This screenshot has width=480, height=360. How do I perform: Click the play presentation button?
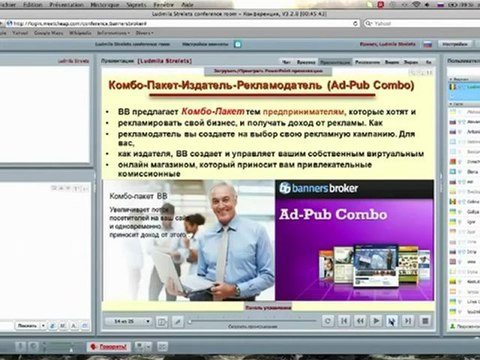coord(376,321)
